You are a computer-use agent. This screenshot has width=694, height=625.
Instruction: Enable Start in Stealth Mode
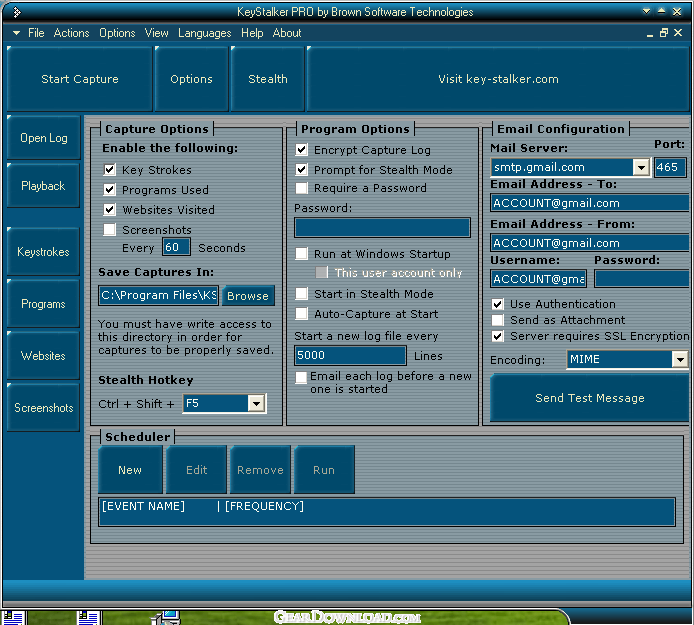pyautogui.click(x=301, y=293)
